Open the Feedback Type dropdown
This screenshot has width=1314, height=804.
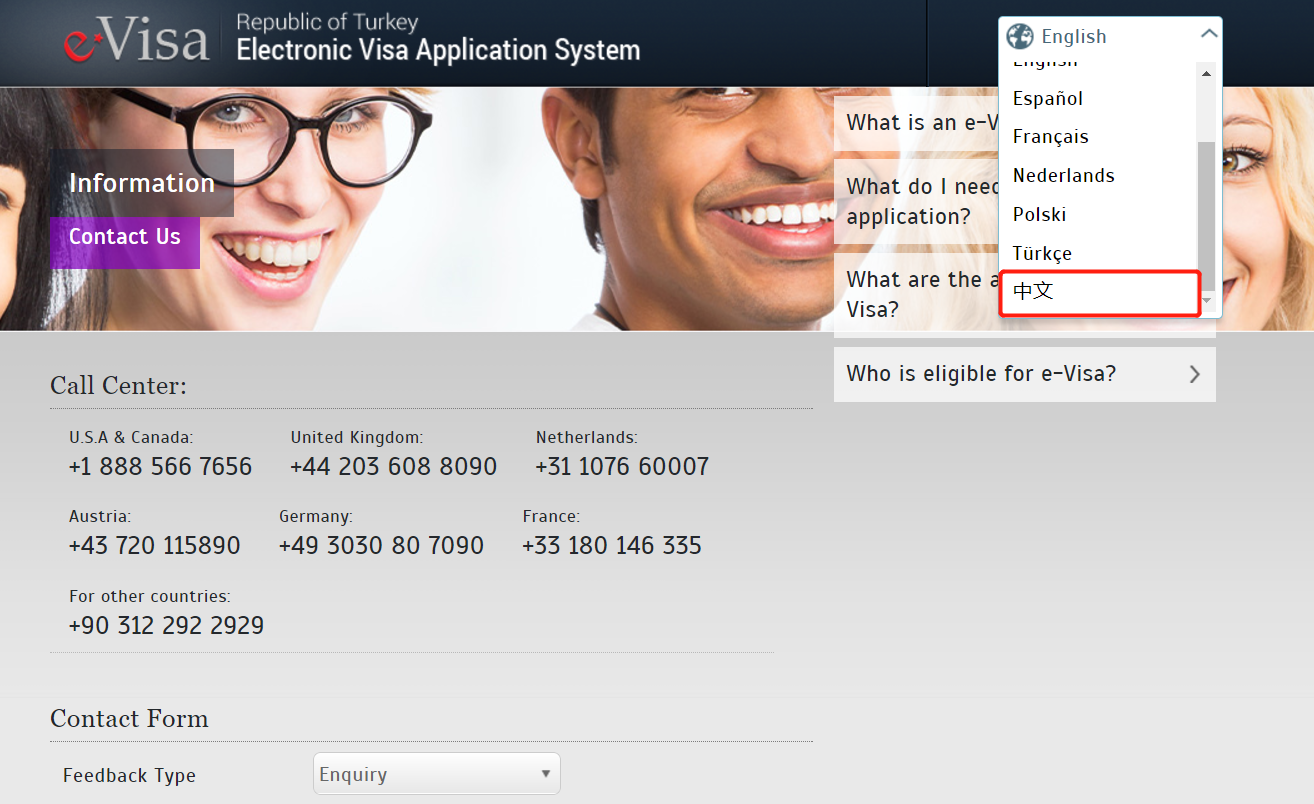coord(436,774)
